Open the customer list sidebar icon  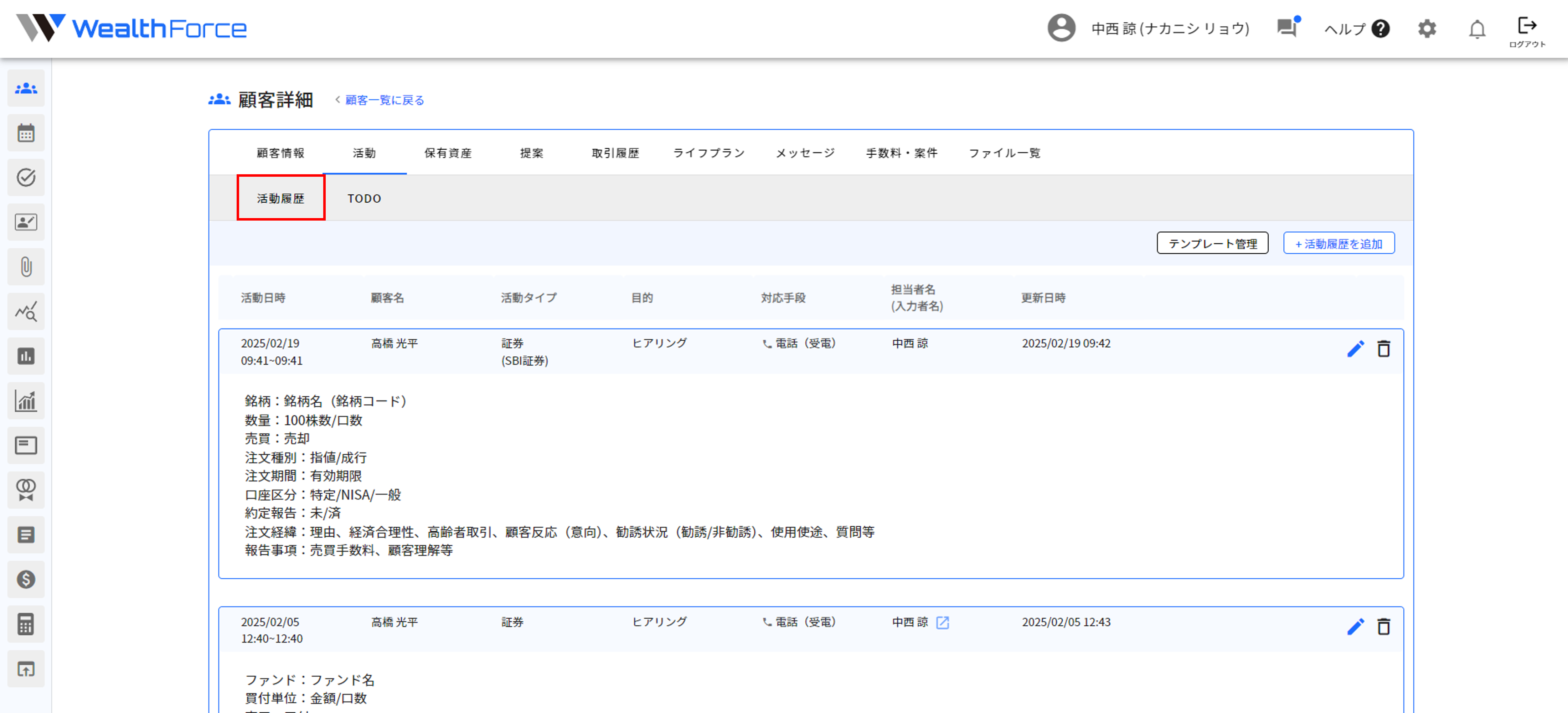tap(26, 88)
